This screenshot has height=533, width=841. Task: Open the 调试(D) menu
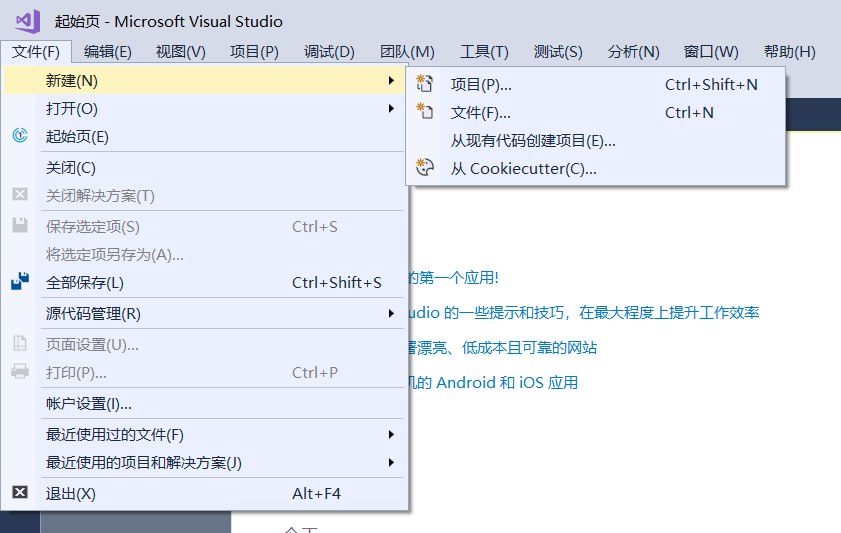(329, 52)
